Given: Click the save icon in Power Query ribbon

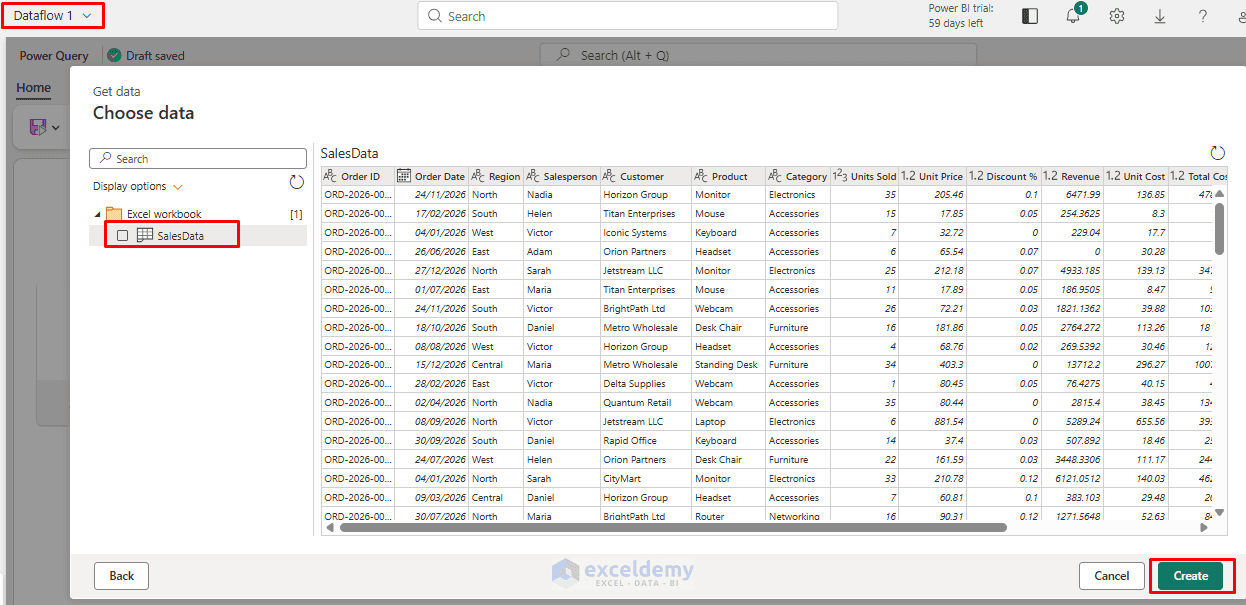Looking at the screenshot, I should pos(38,128).
